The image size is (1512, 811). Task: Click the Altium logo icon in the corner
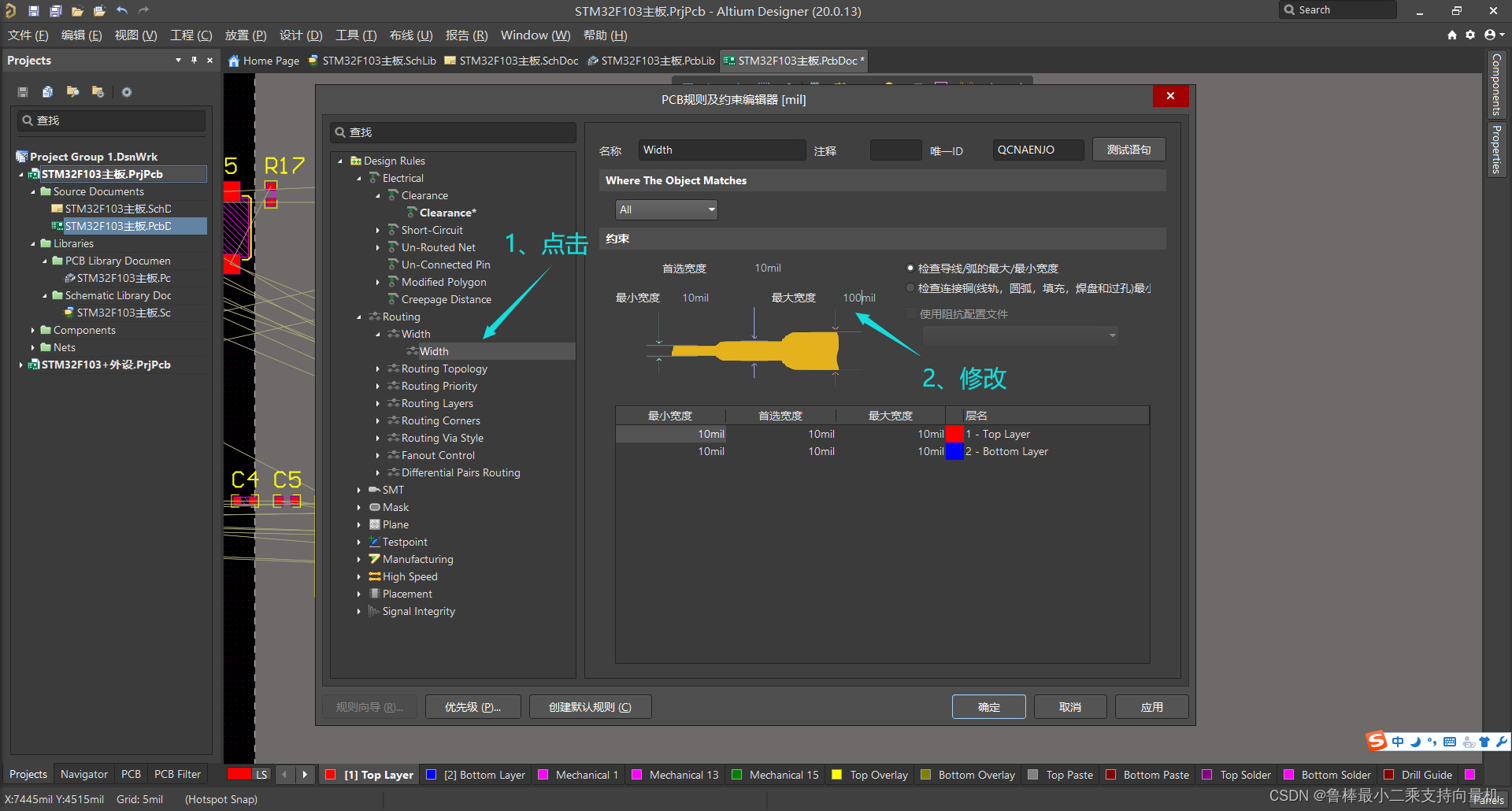(10, 11)
